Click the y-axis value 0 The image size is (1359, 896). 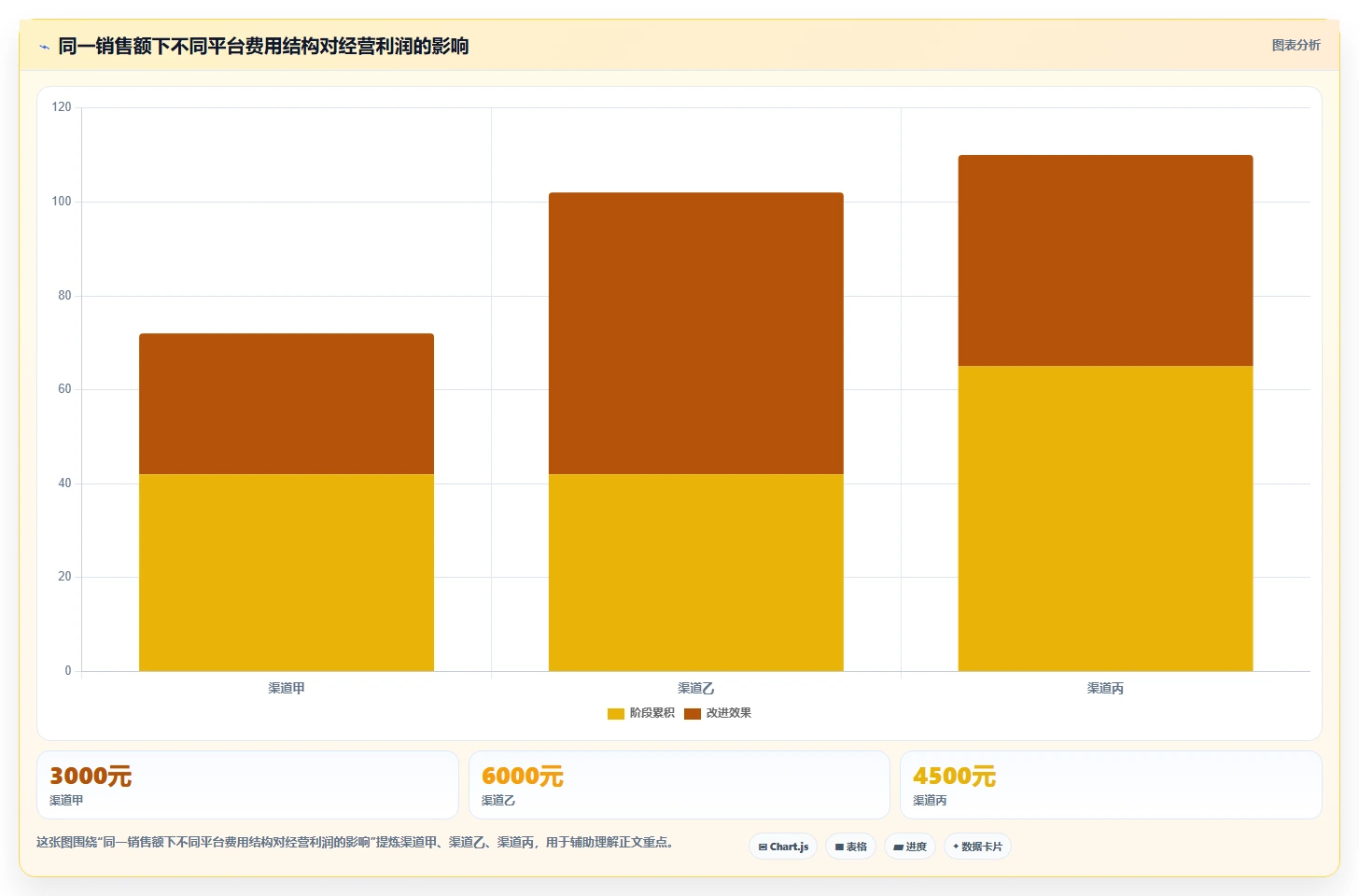pos(67,671)
